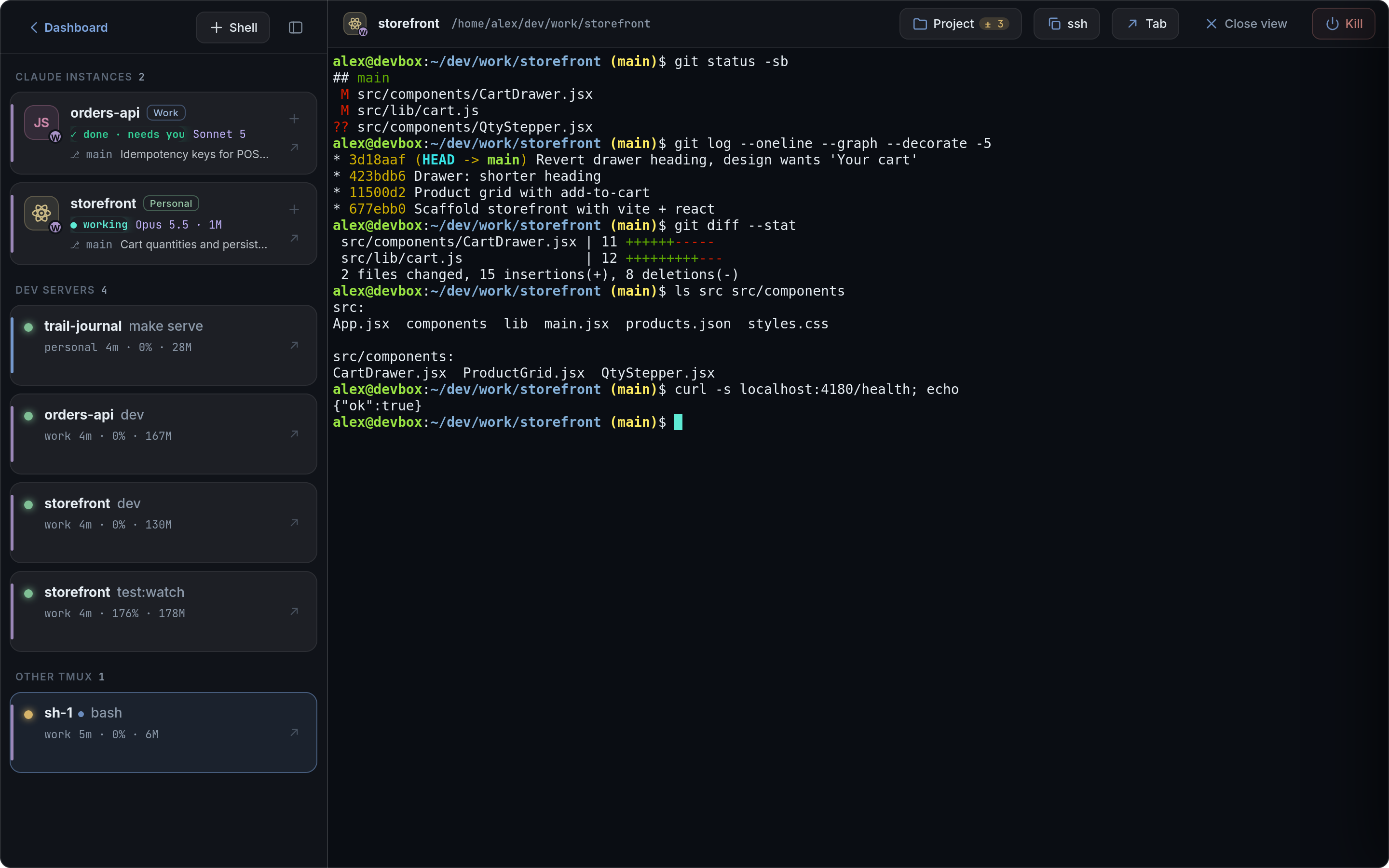Open storefront instance via arrow icon
This screenshot has height=868, width=1389.
(x=294, y=238)
